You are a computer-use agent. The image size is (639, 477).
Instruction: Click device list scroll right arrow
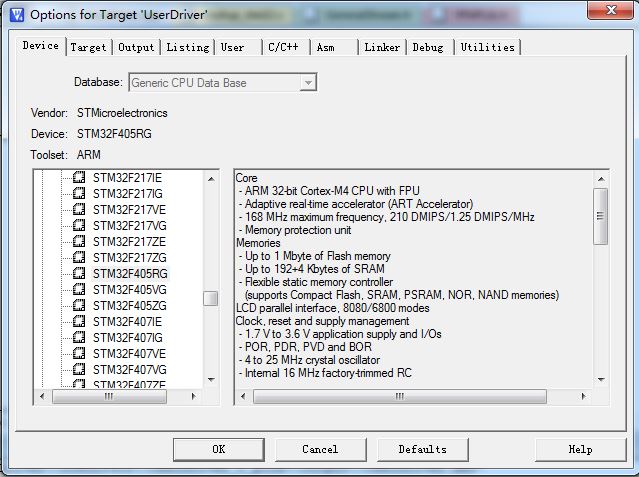(x=193, y=396)
